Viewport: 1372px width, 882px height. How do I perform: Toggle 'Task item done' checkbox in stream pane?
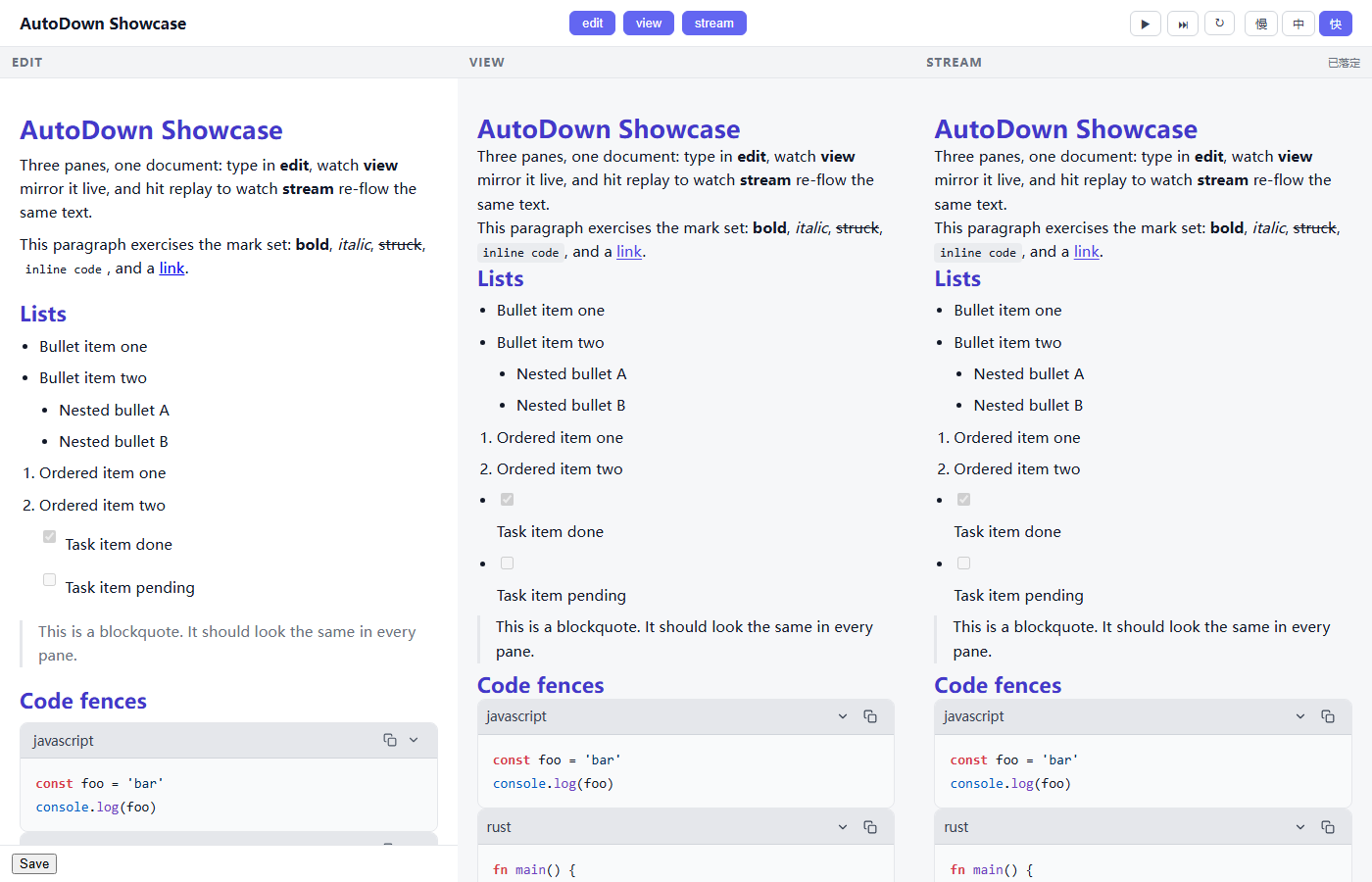click(964, 500)
